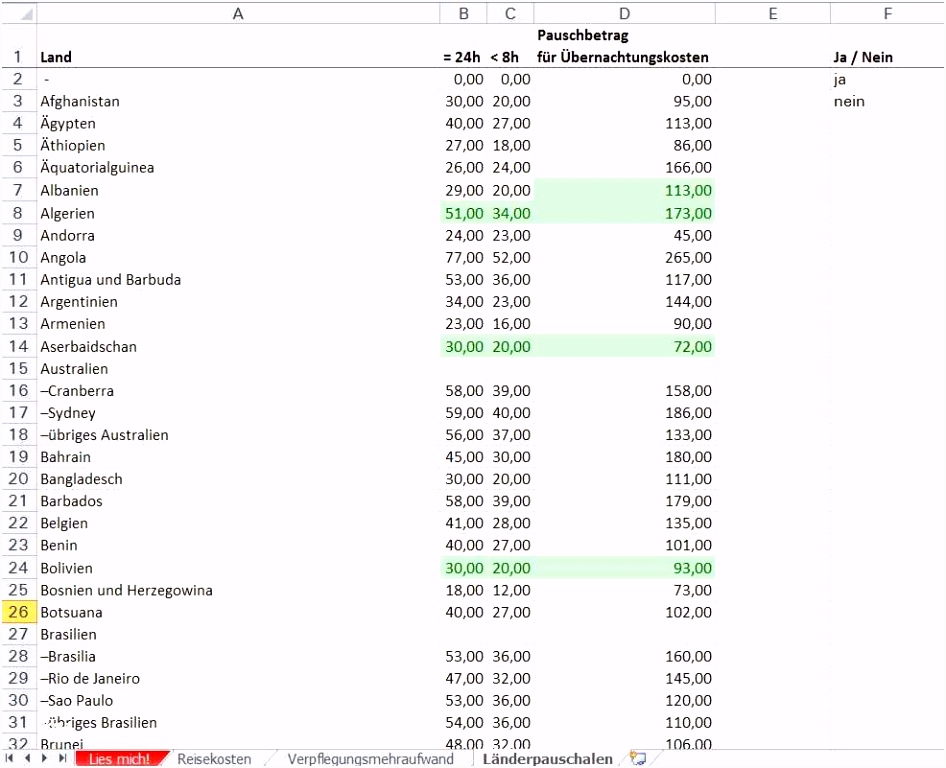This screenshot has width=946, height=768.
Task: Click the 'Benin' cell
Action: tap(238, 545)
